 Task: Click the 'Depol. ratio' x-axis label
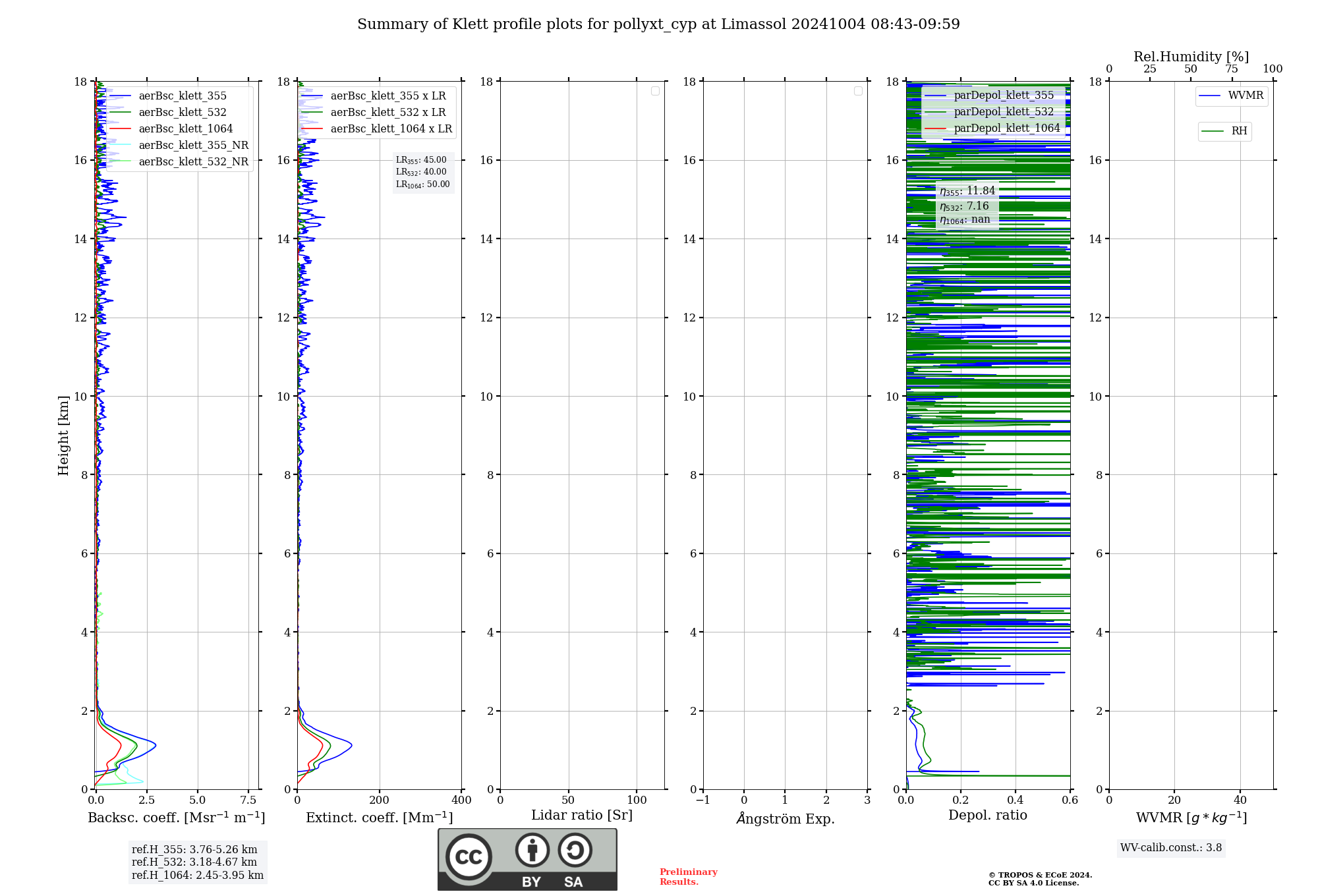[x=988, y=816]
